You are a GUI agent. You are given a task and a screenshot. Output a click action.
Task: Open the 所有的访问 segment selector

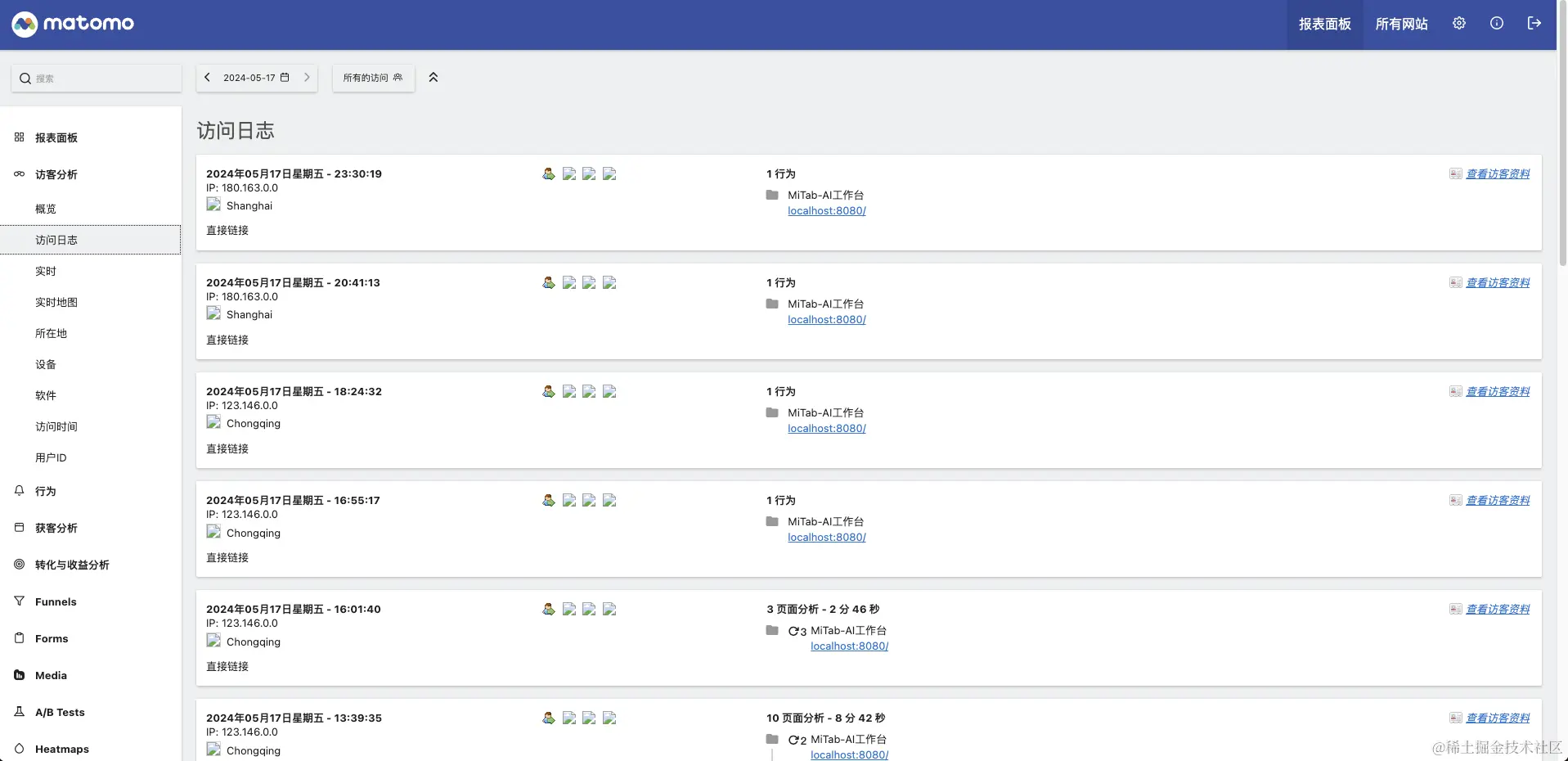pyautogui.click(x=373, y=78)
